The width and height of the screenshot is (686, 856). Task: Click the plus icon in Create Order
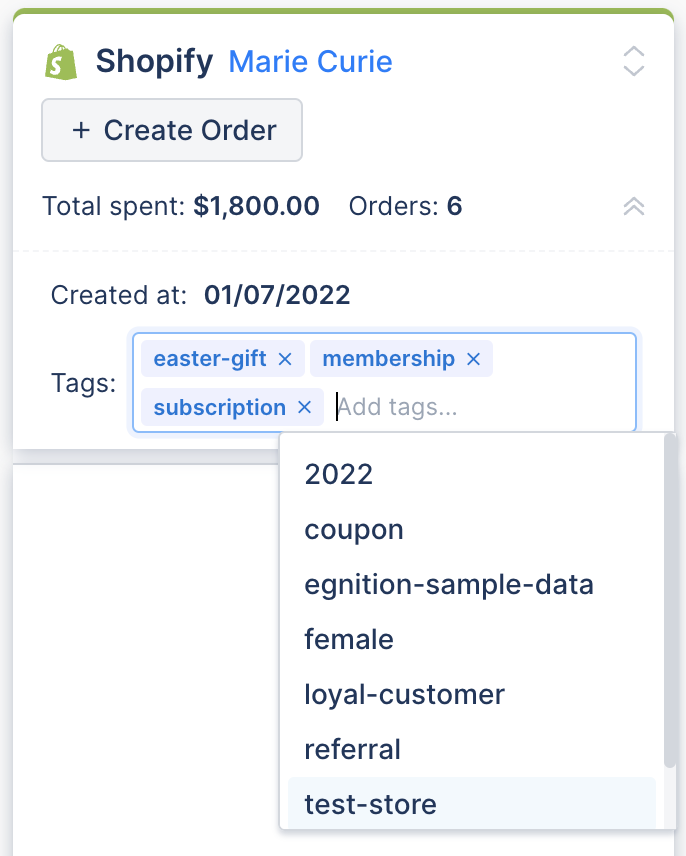tap(81, 130)
